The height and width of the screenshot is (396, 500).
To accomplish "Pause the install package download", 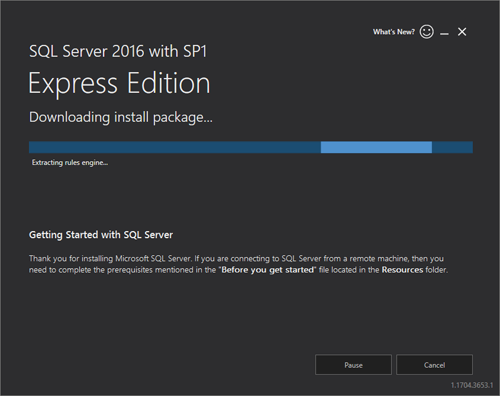I will pyautogui.click(x=353, y=365).
